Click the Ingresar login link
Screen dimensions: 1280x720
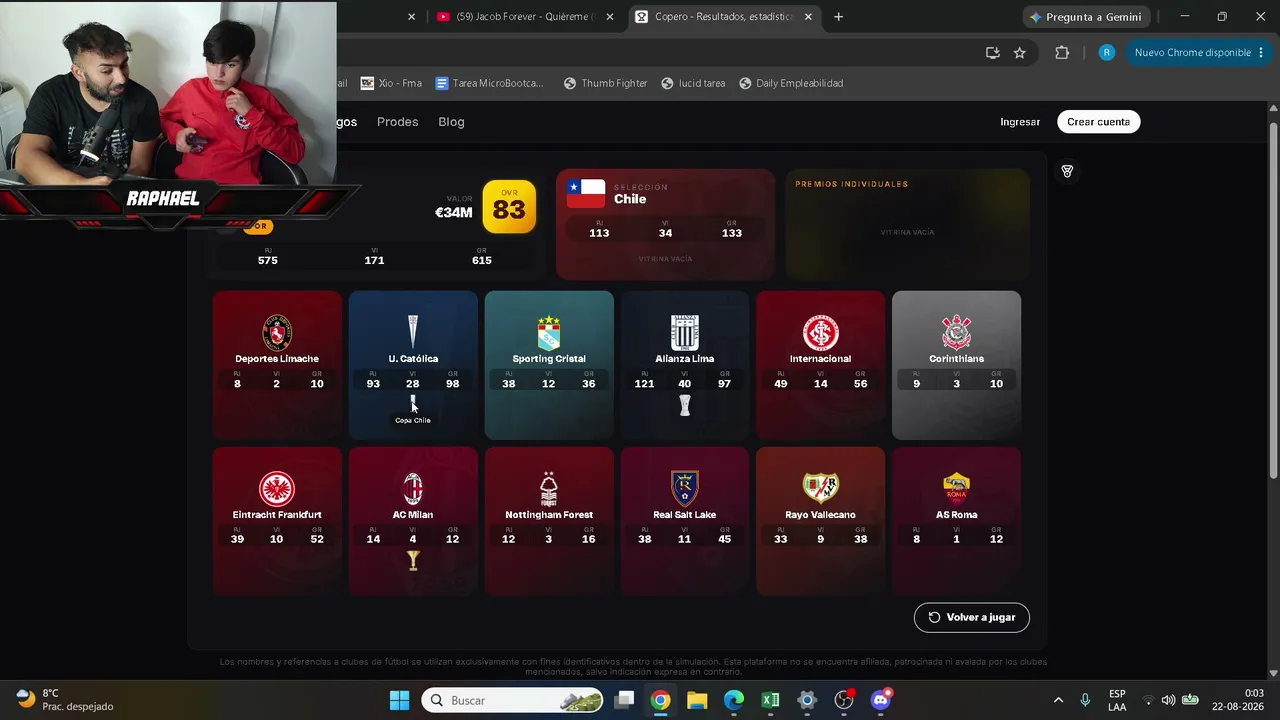1020,122
